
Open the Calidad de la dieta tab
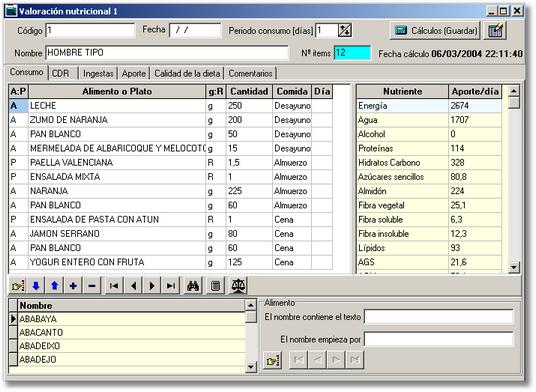187,73
